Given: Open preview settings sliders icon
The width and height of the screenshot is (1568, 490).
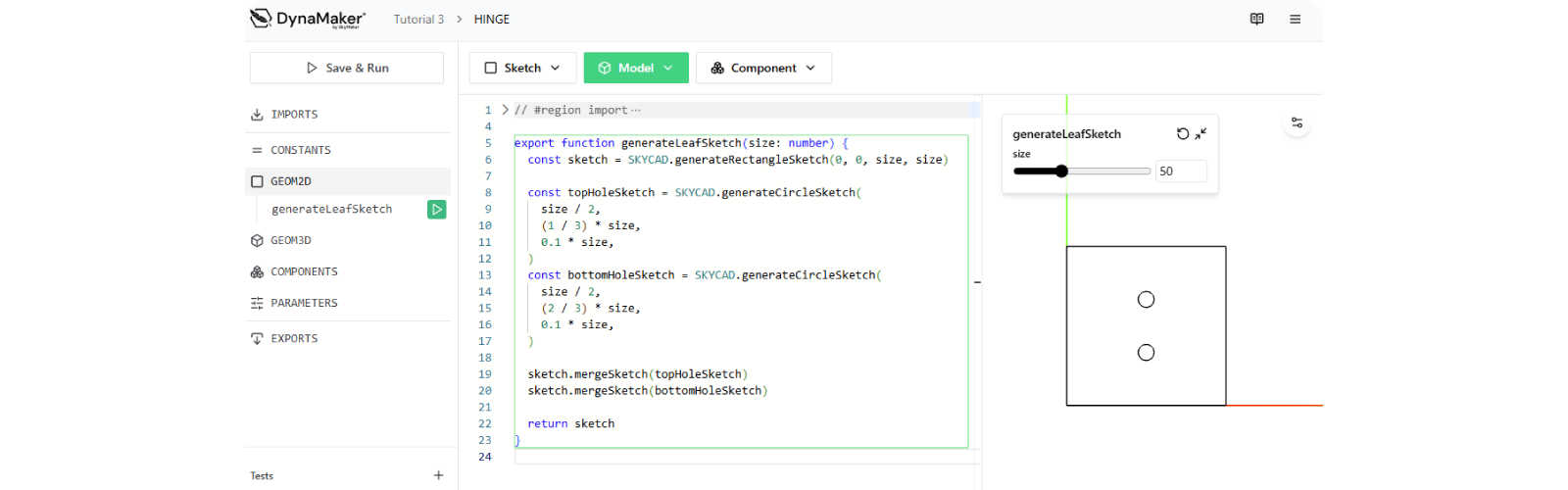Looking at the screenshot, I should [1297, 122].
